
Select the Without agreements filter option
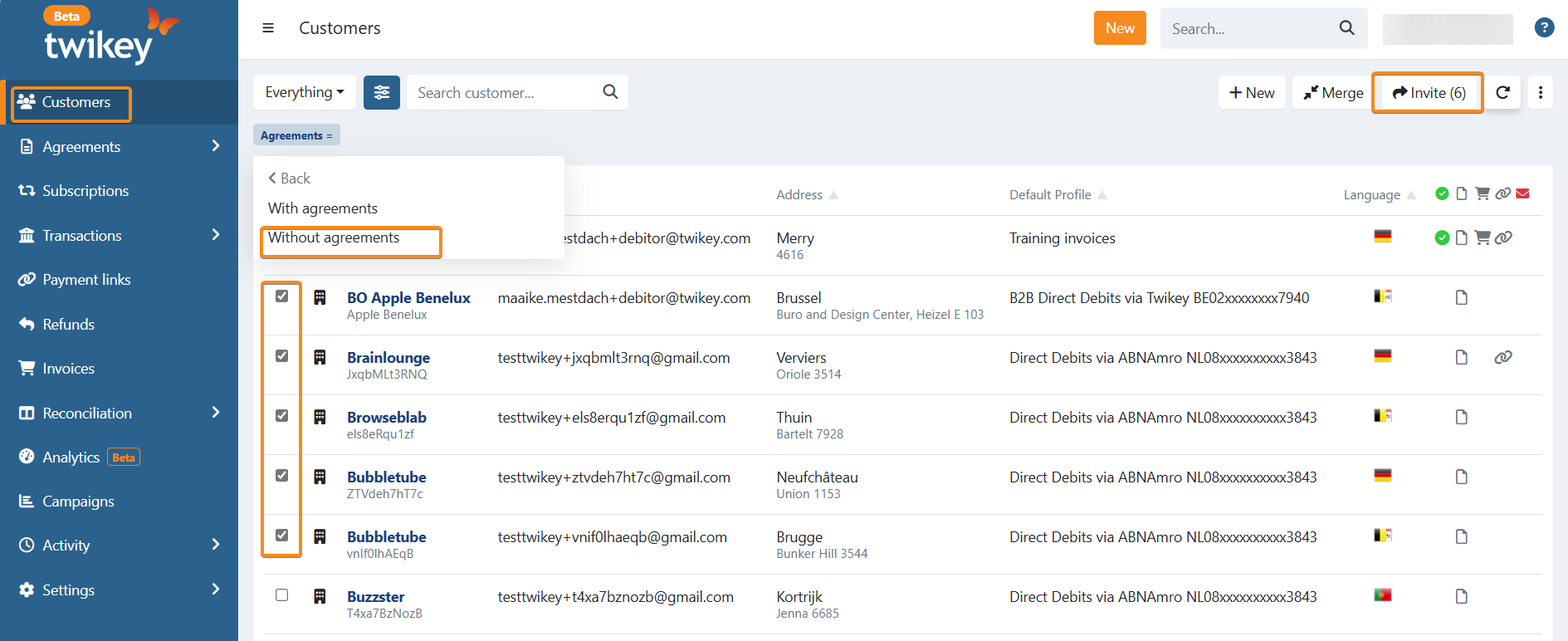334,238
